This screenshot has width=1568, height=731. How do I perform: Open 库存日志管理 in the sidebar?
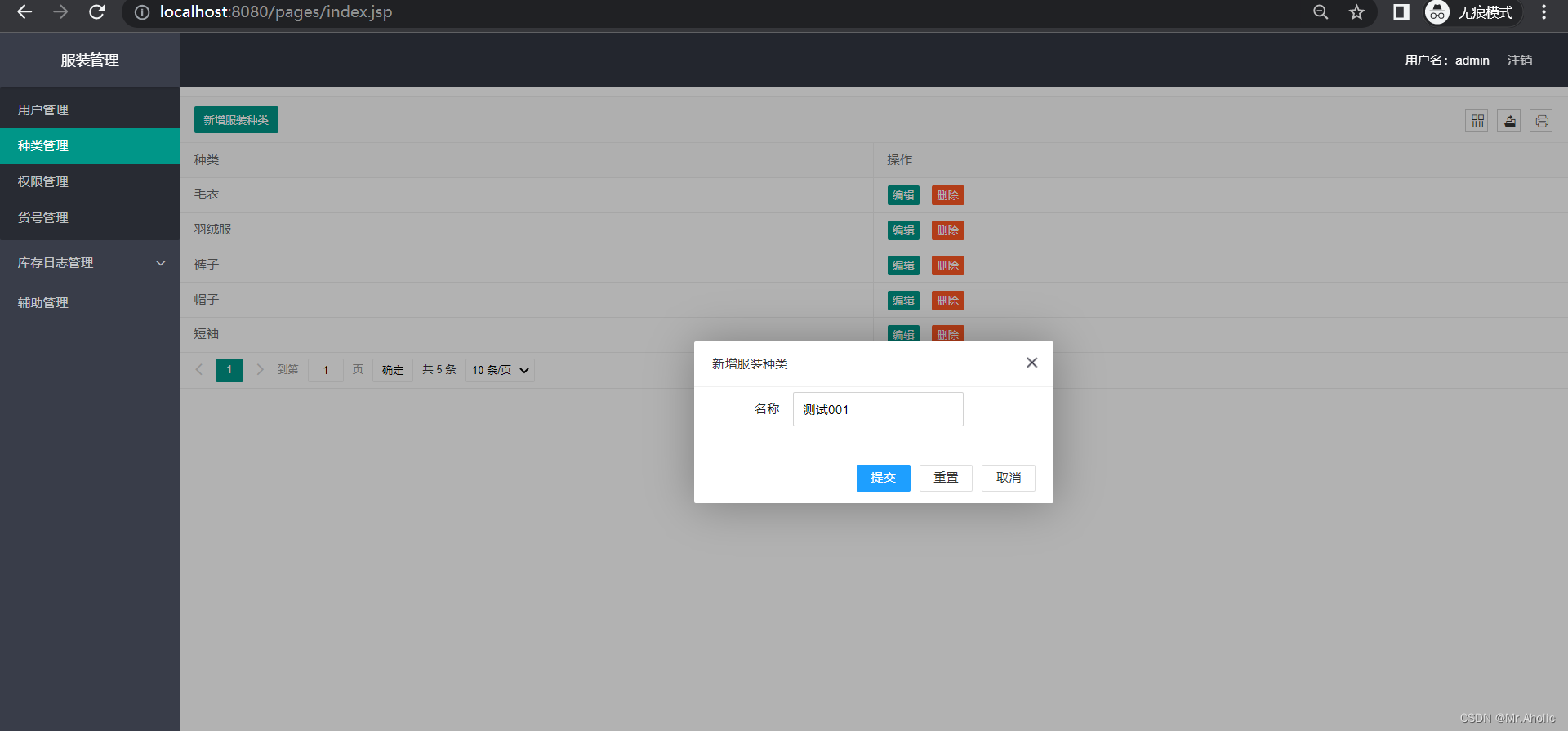point(90,263)
